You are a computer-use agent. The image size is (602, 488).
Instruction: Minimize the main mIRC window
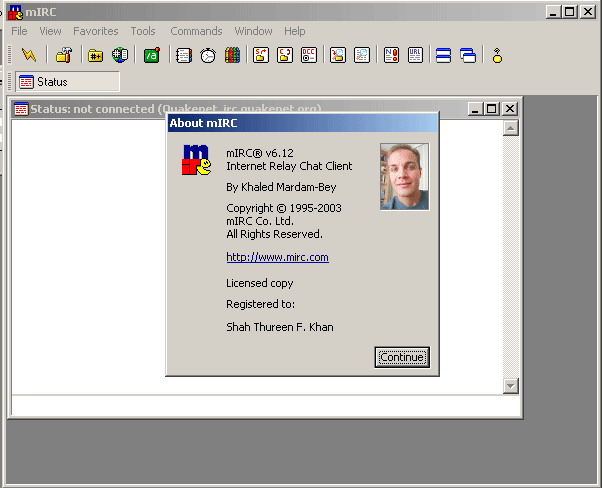[553, 12]
